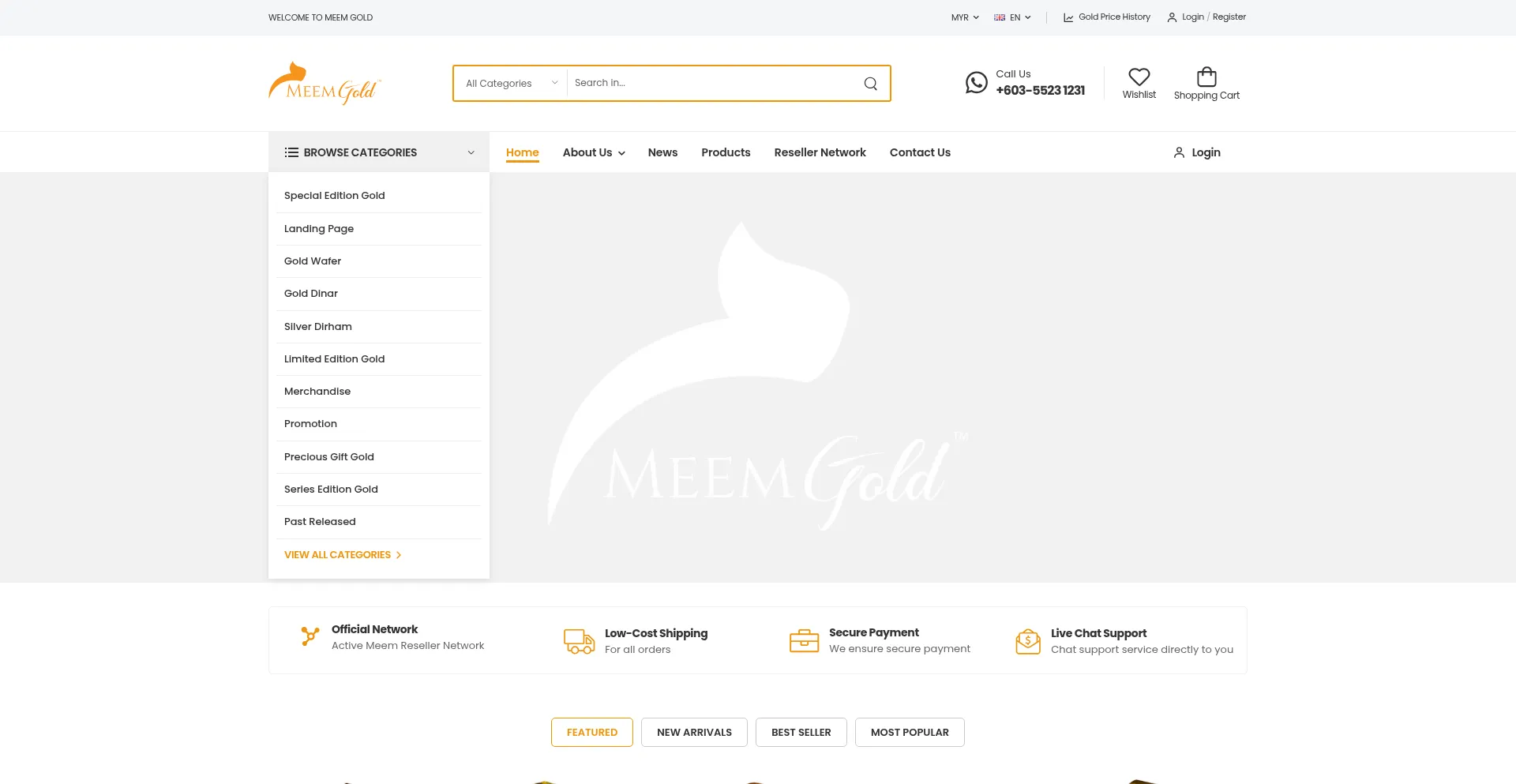
Task: Open Promotion category
Action: (310, 424)
